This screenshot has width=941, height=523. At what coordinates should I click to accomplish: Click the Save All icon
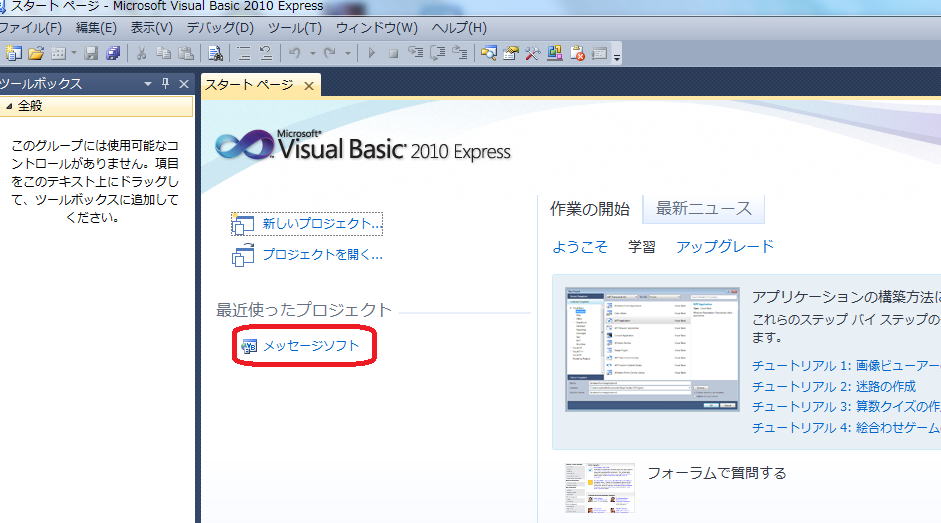pyautogui.click(x=113, y=53)
